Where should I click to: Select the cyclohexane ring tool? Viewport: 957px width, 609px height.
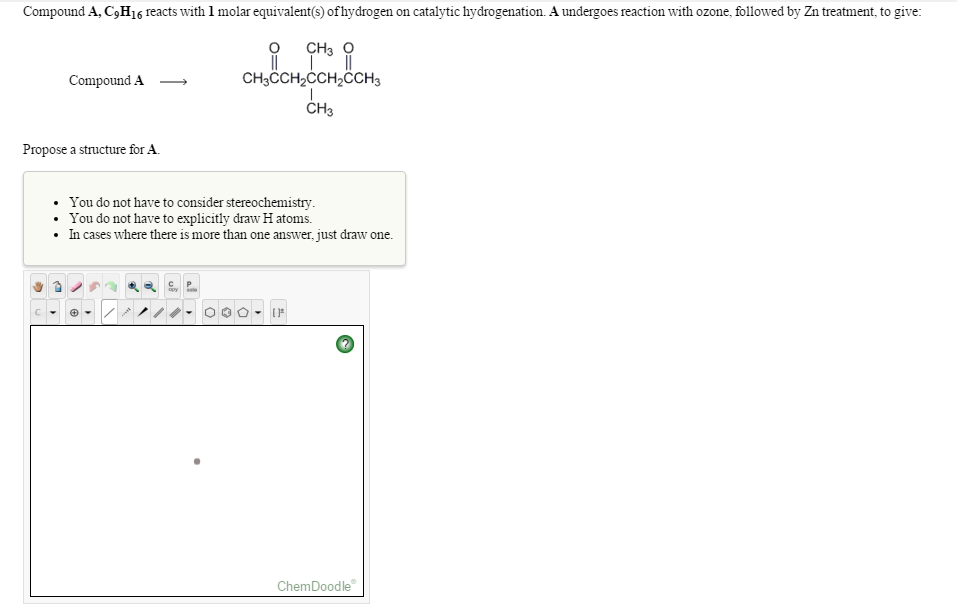[210, 311]
